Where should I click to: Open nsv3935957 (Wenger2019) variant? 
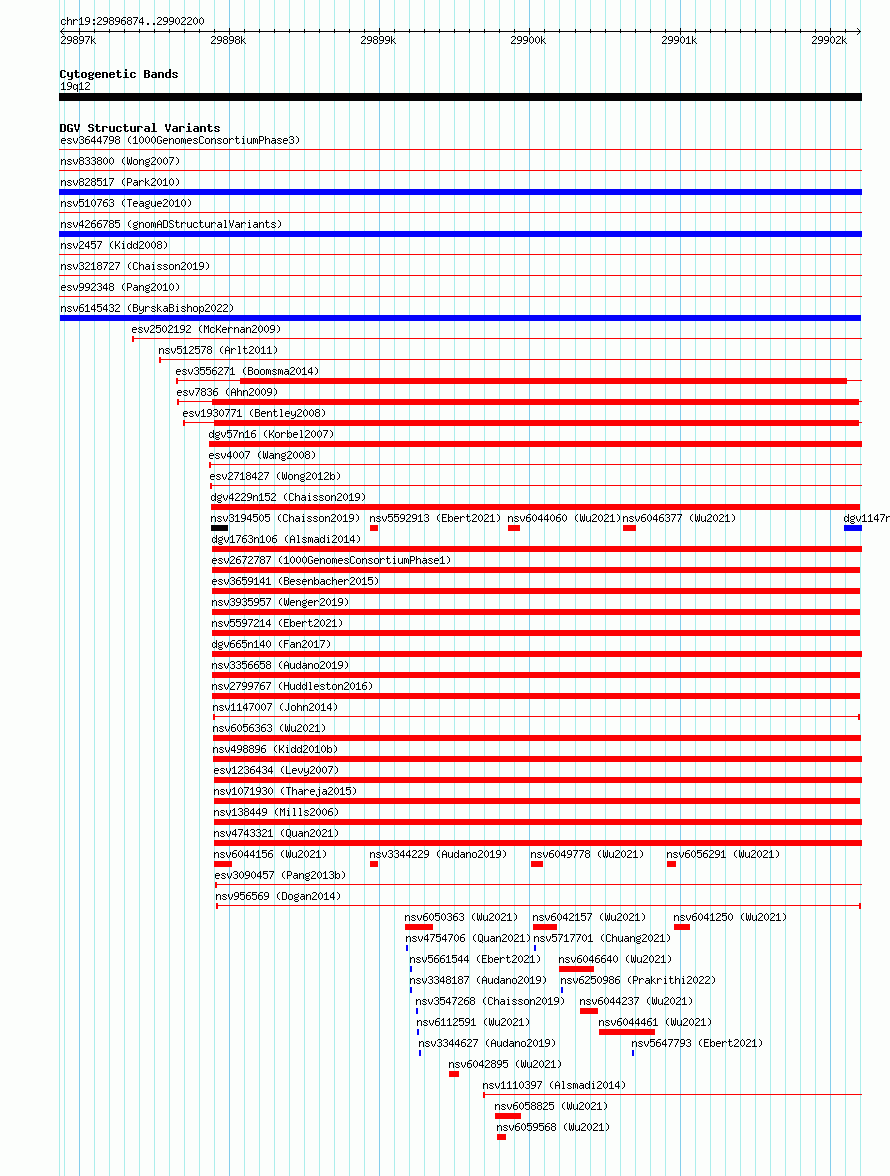pos(280,602)
